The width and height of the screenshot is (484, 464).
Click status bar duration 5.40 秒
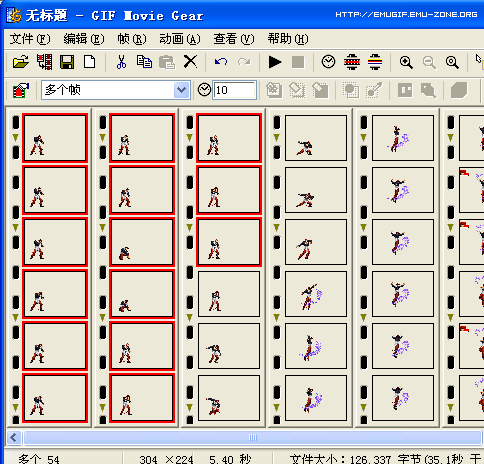tap(230, 459)
